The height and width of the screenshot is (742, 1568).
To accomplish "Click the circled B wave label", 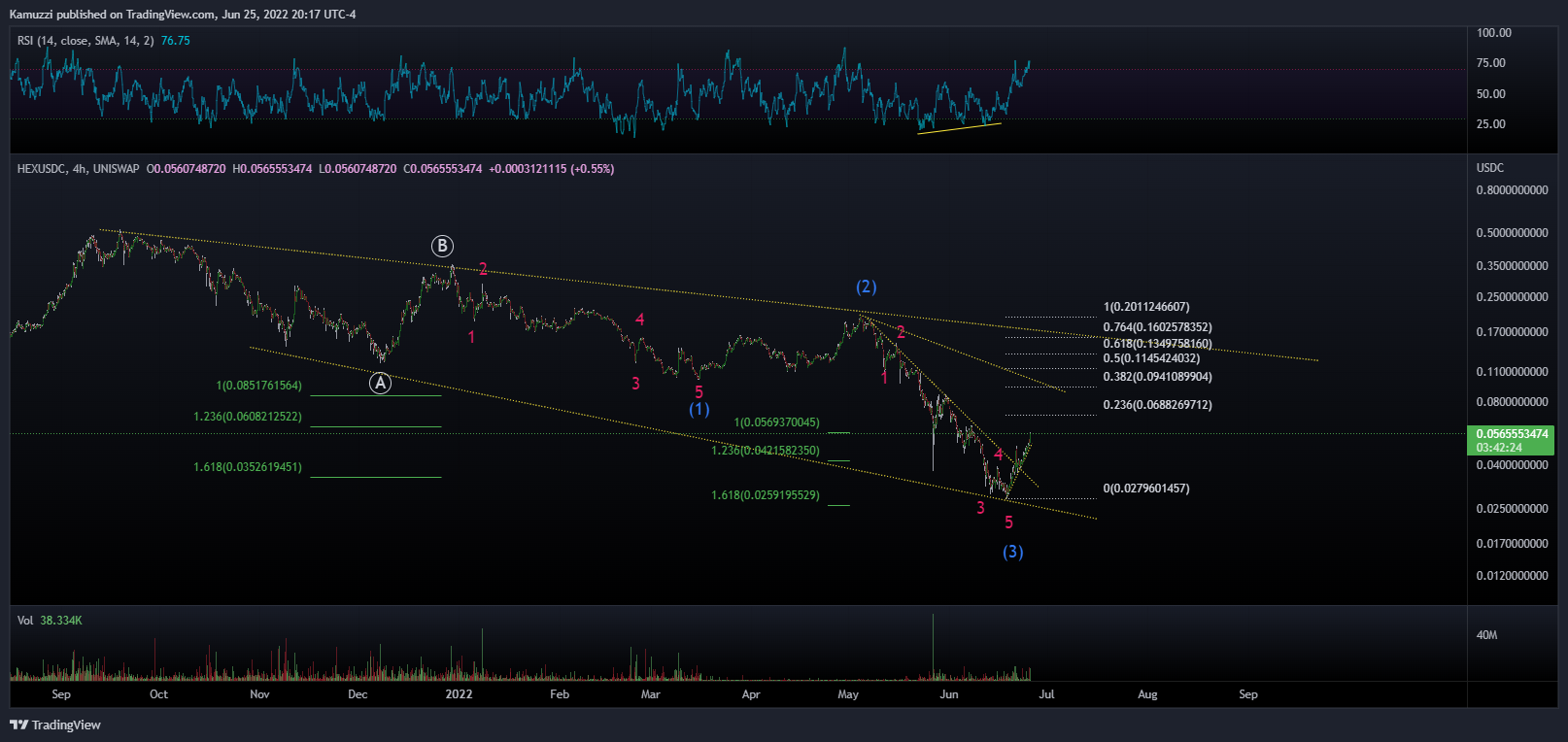I will coord(442,246).
